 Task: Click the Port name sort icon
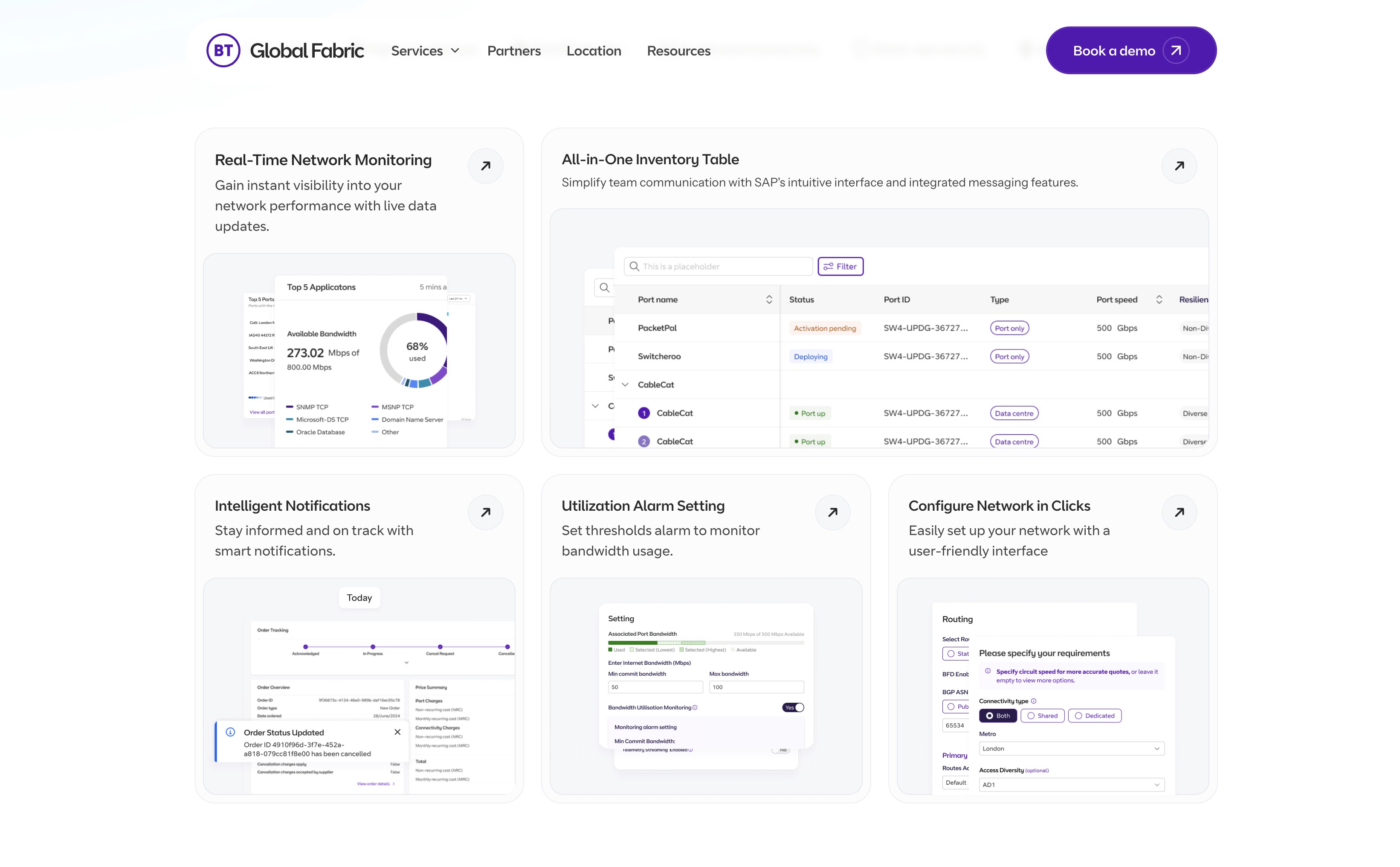tap(768, 300)
